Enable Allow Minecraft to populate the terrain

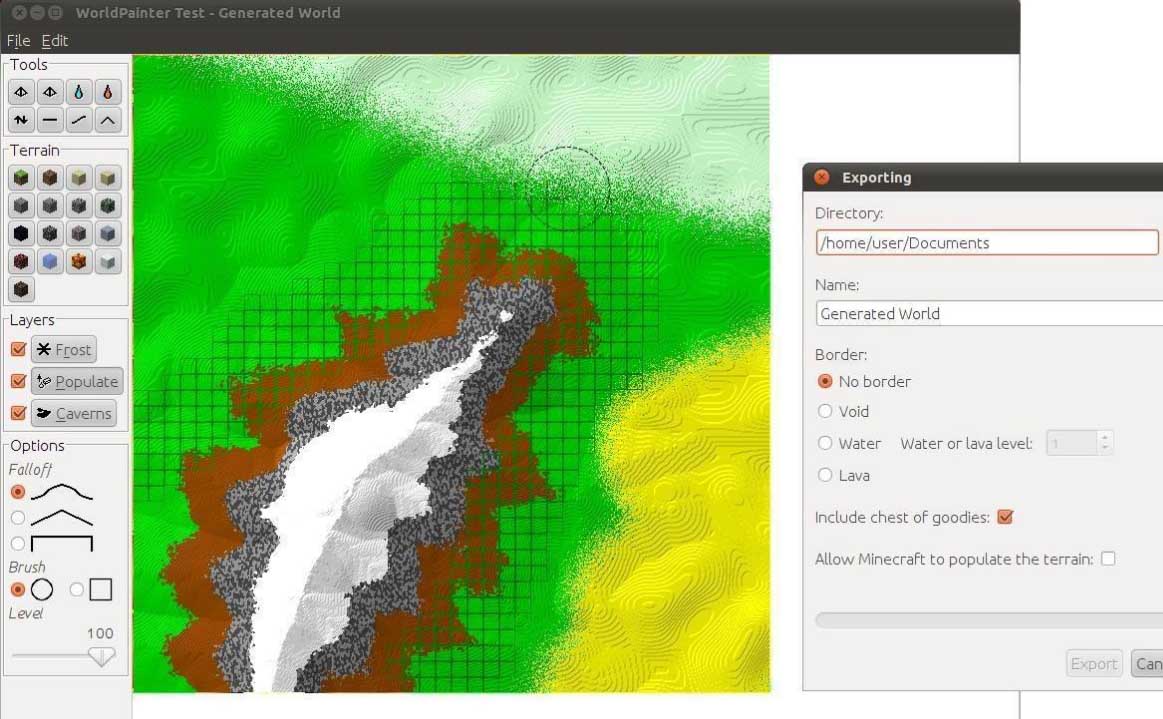pos(1108,559)
